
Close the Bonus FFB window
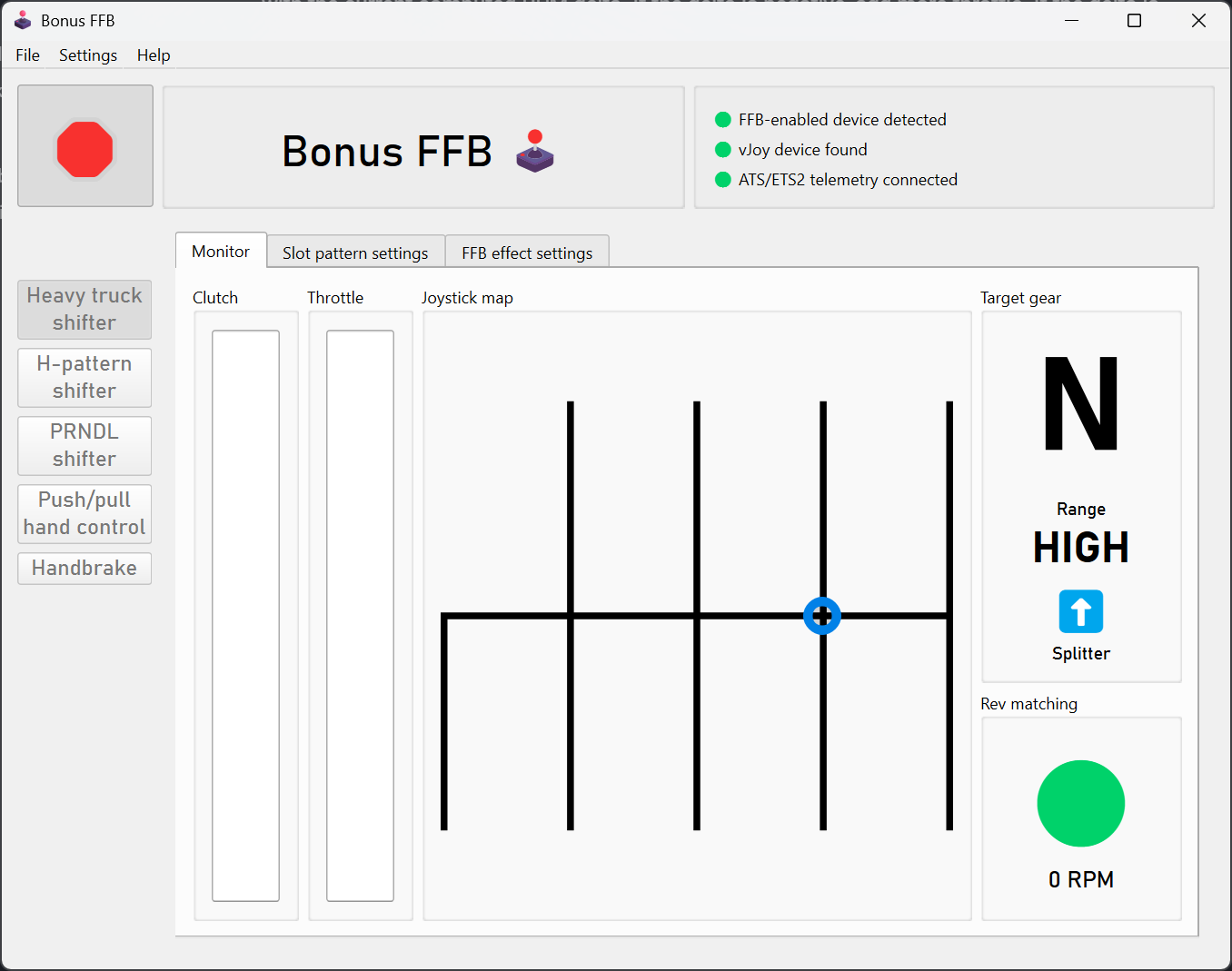pos(1198,20)
